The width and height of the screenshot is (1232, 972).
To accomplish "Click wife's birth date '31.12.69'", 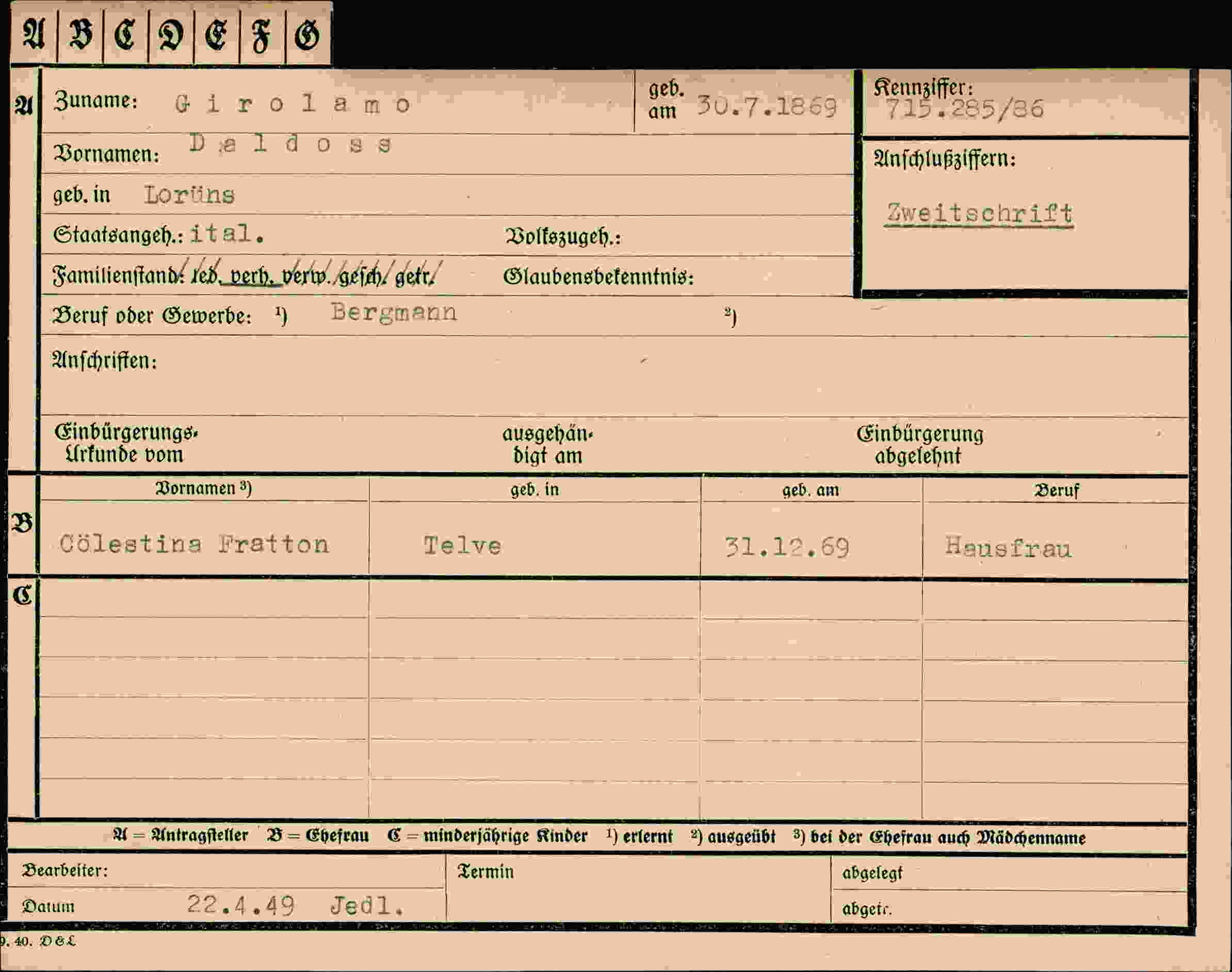I will [x=787, y=548].
